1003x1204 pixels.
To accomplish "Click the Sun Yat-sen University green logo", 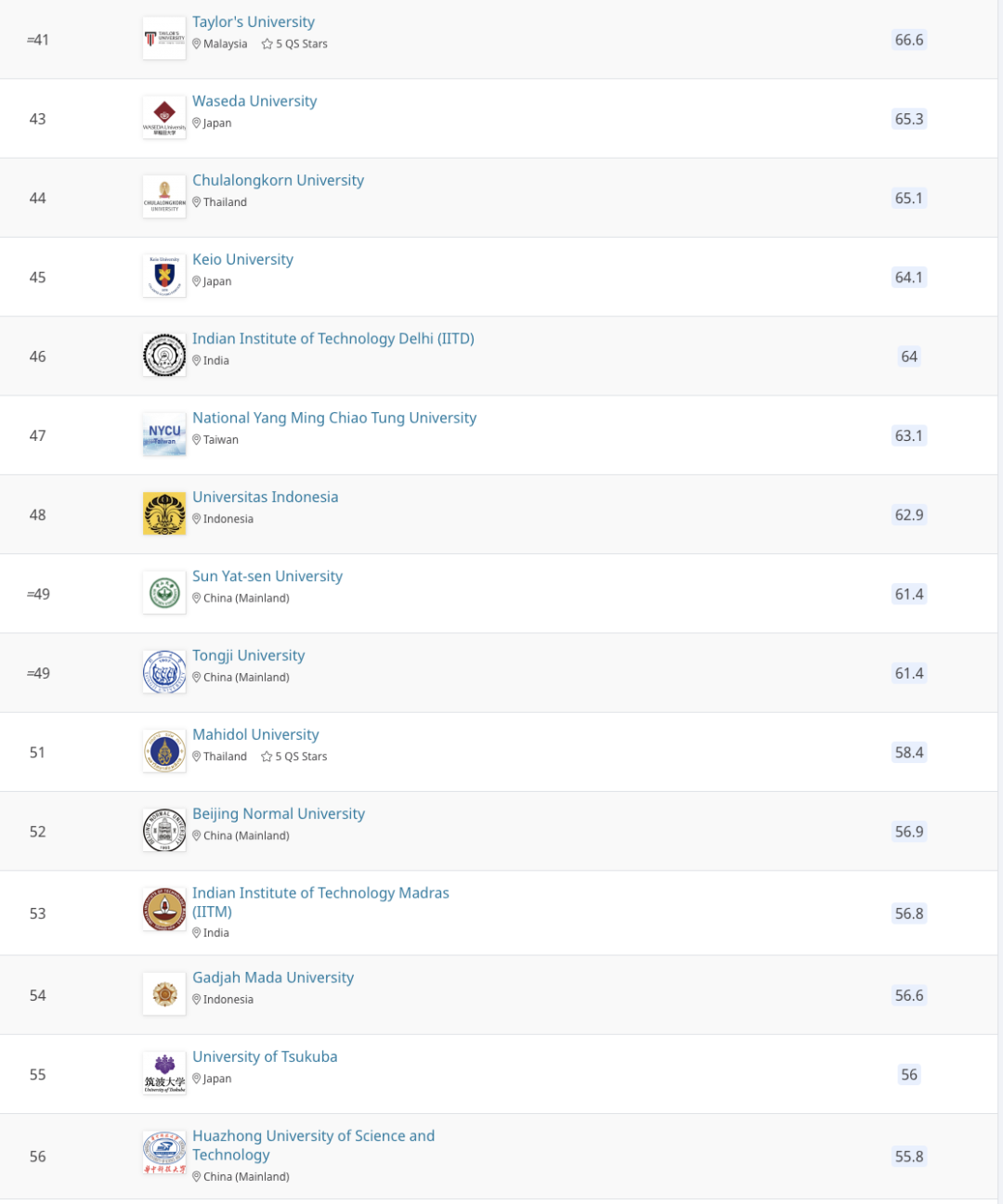I will (x=164, y=593).
